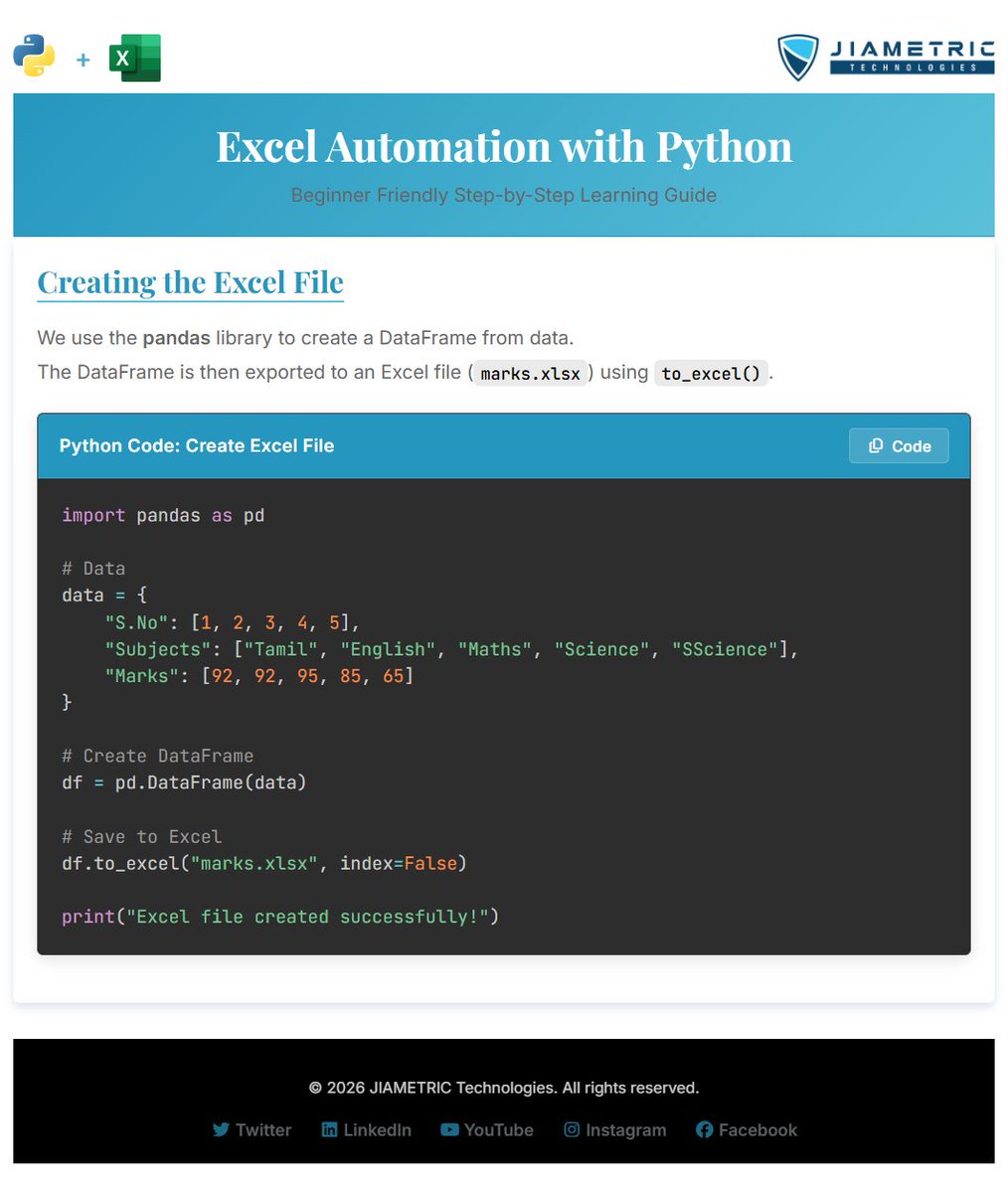The width and height of the screenshot is (1008, 1193).
Task: Click the 'Beginner Friendly Step-by-Step Learning Guide' subtitle
Action: click(x=504, y=195)
